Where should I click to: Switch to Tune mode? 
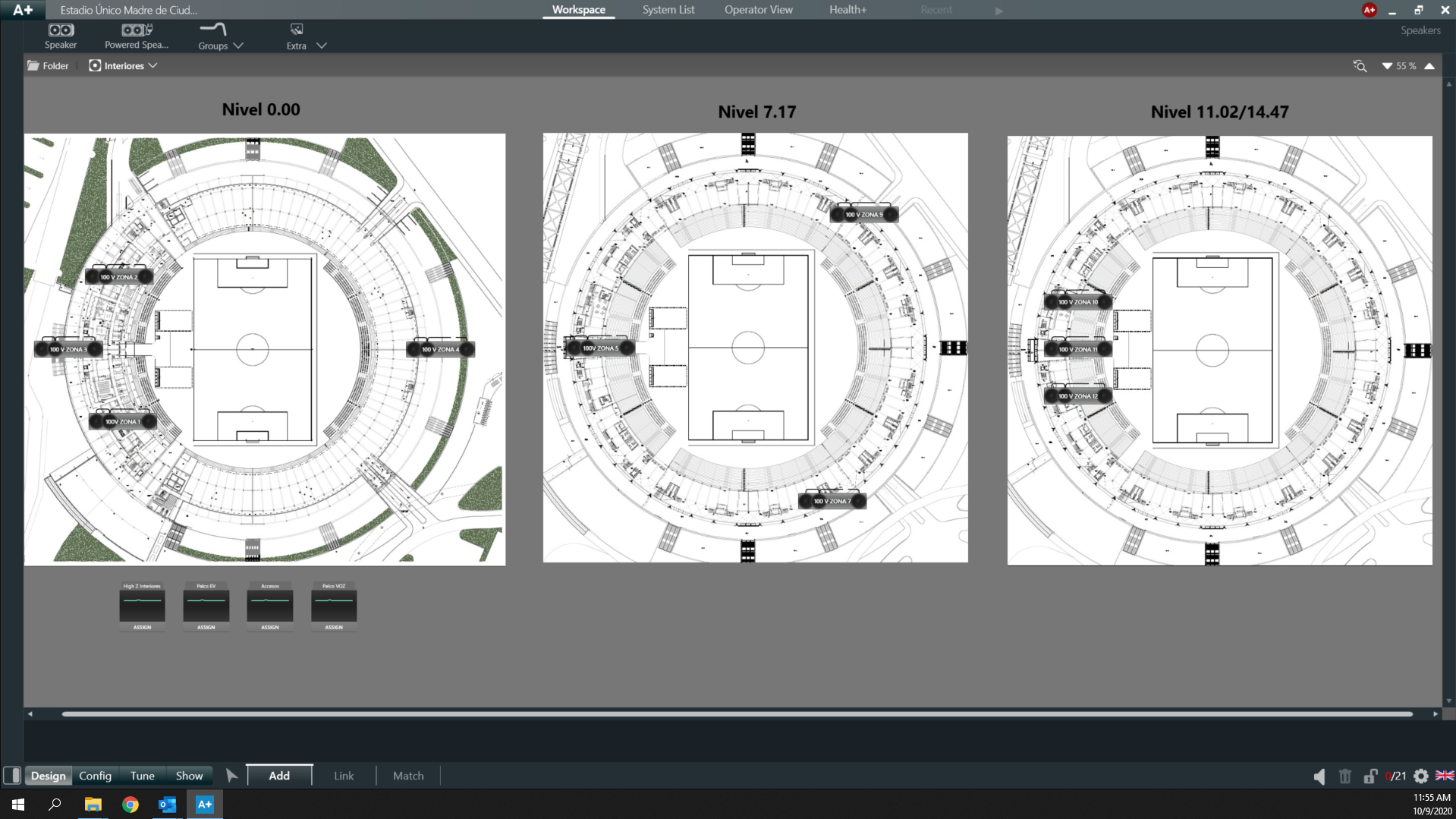click(x=142, y=776)
